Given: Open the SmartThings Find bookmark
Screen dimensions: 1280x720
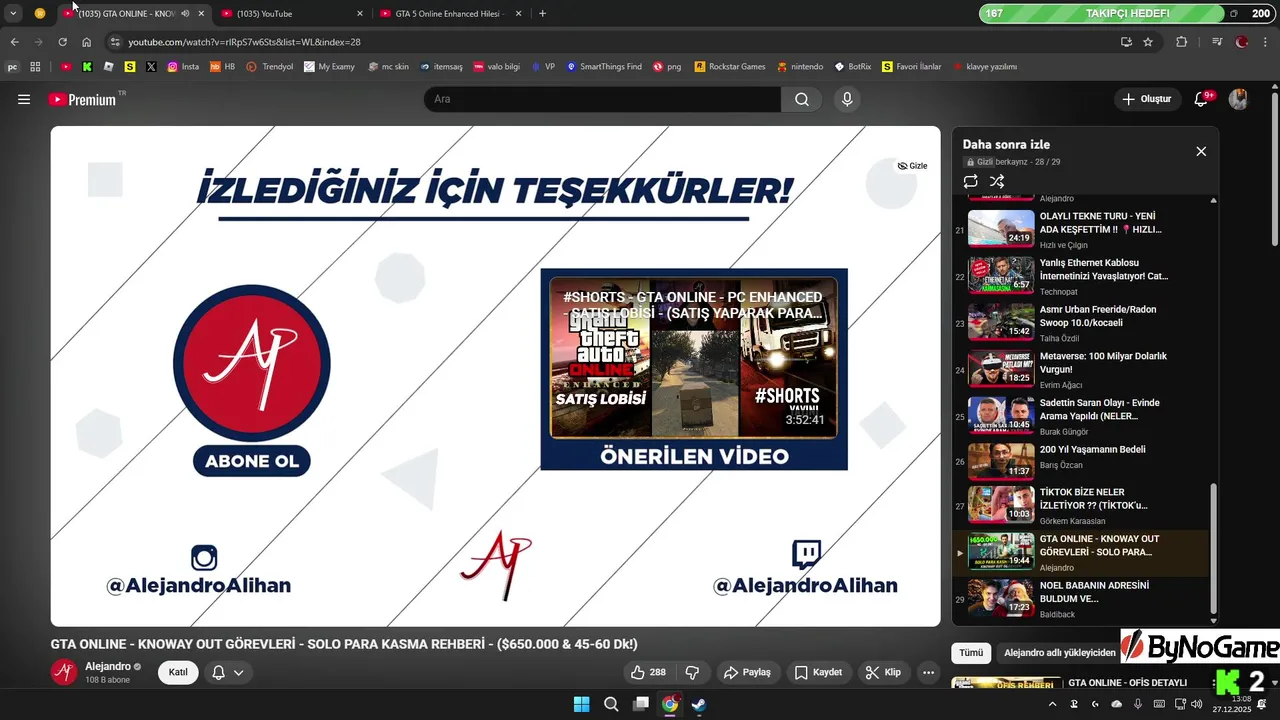Looking at the screenshot, I should point(603,67).
